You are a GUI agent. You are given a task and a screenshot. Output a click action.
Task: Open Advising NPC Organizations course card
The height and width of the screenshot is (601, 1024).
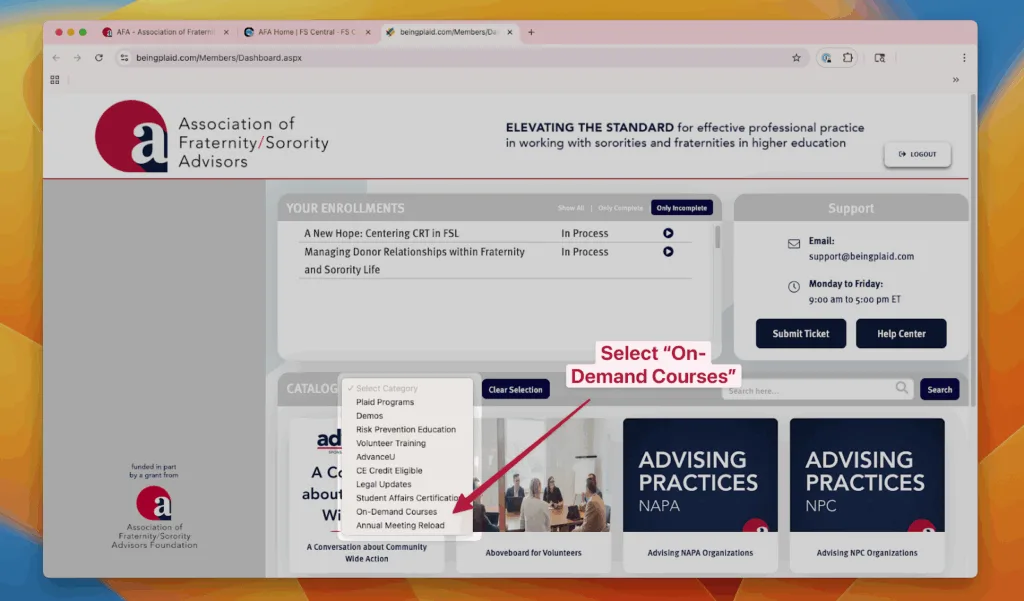pyautogui.click(x=867, y=494)
